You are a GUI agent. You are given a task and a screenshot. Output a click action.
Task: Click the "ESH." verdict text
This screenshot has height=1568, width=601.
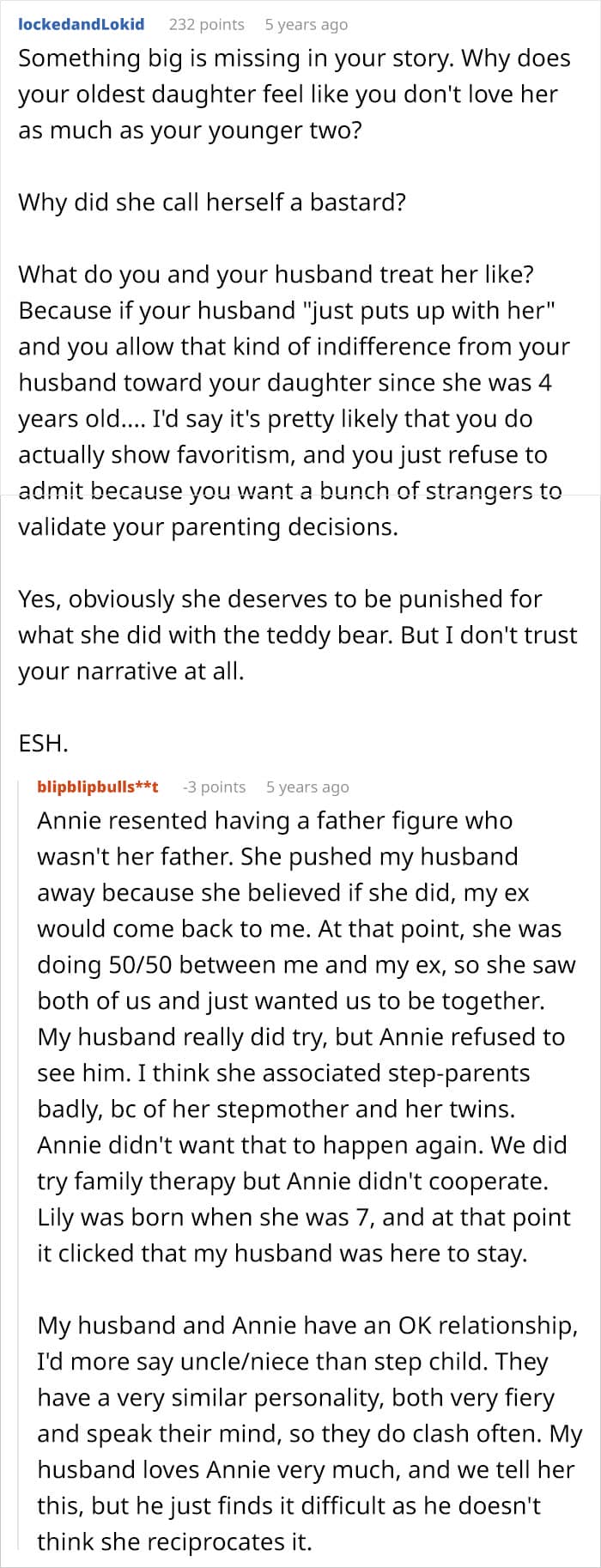tap(43, 743)
